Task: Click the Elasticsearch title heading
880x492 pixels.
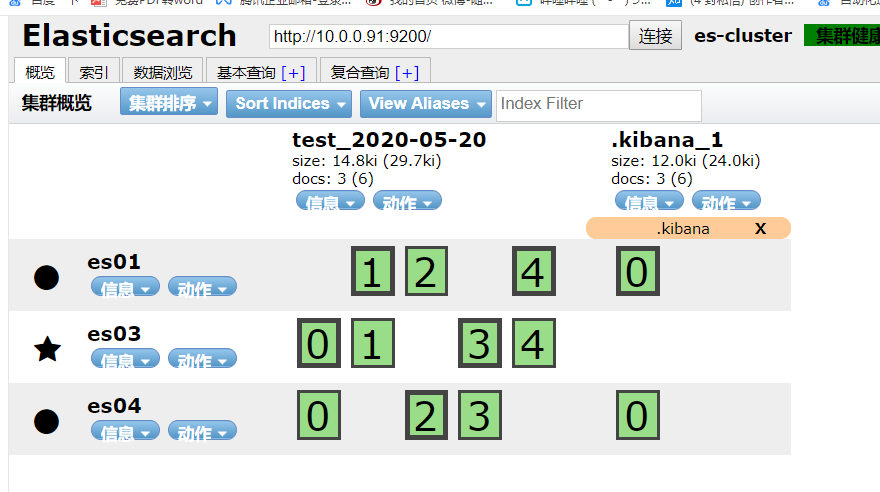Action: 130,36
